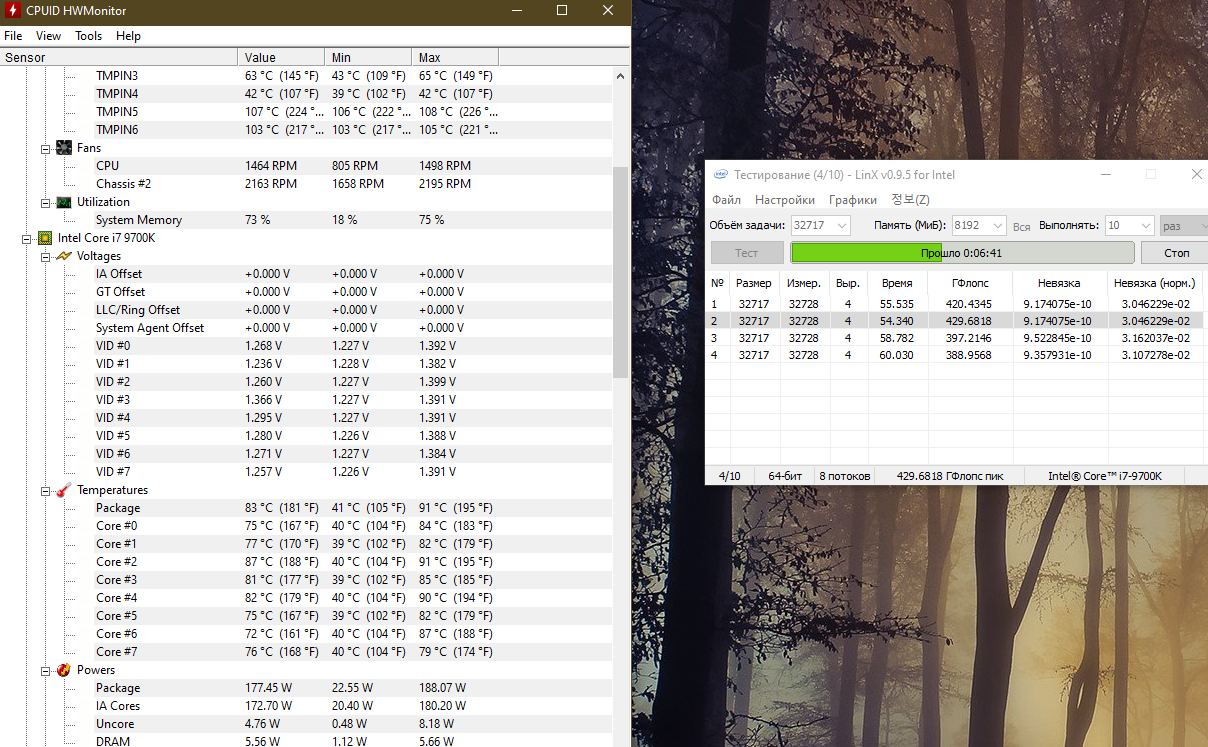
Task: Click the HWMonitor scrollbar up arrow
Action: pyautogui.click(x=621, y=76)
